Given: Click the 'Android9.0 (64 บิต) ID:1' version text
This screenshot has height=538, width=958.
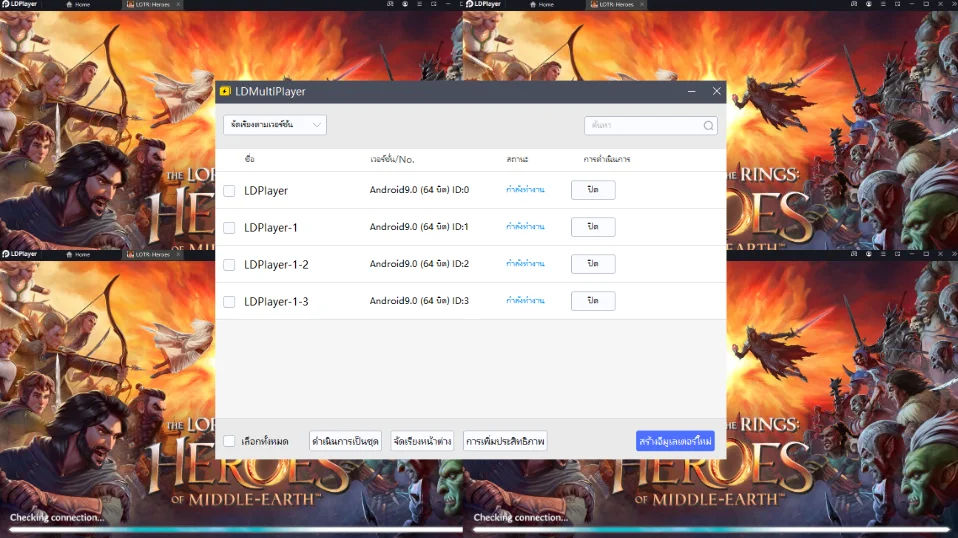Looking at the screenshot, I should pos(419,227).
